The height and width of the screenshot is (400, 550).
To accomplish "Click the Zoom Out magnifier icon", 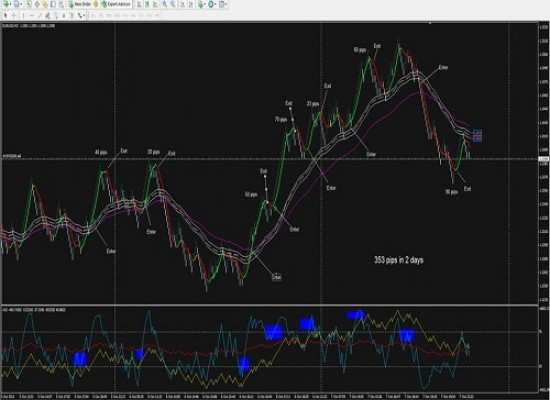I will [173, 4].
